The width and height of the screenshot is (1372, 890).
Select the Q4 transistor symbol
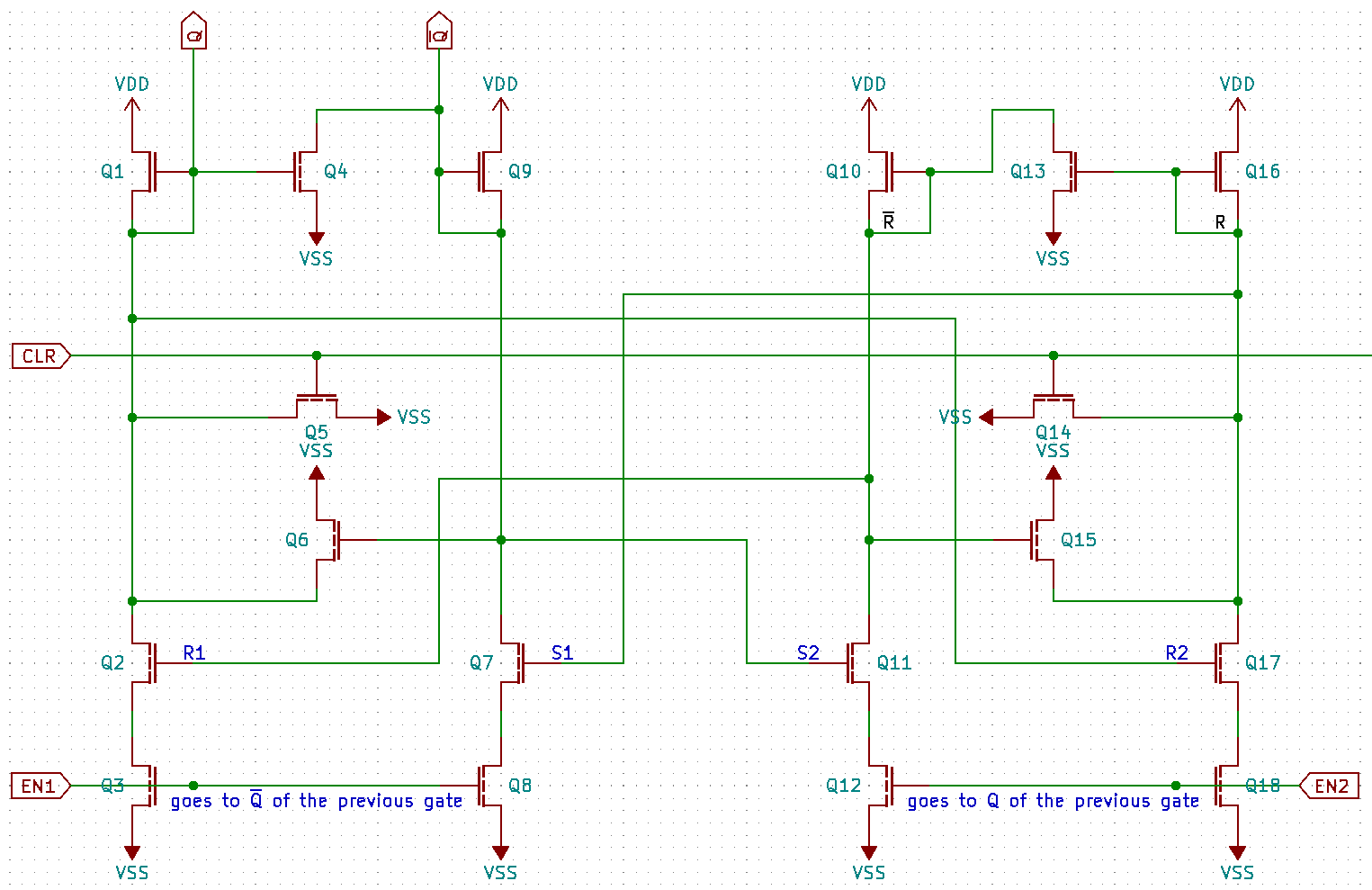(305, 171)
